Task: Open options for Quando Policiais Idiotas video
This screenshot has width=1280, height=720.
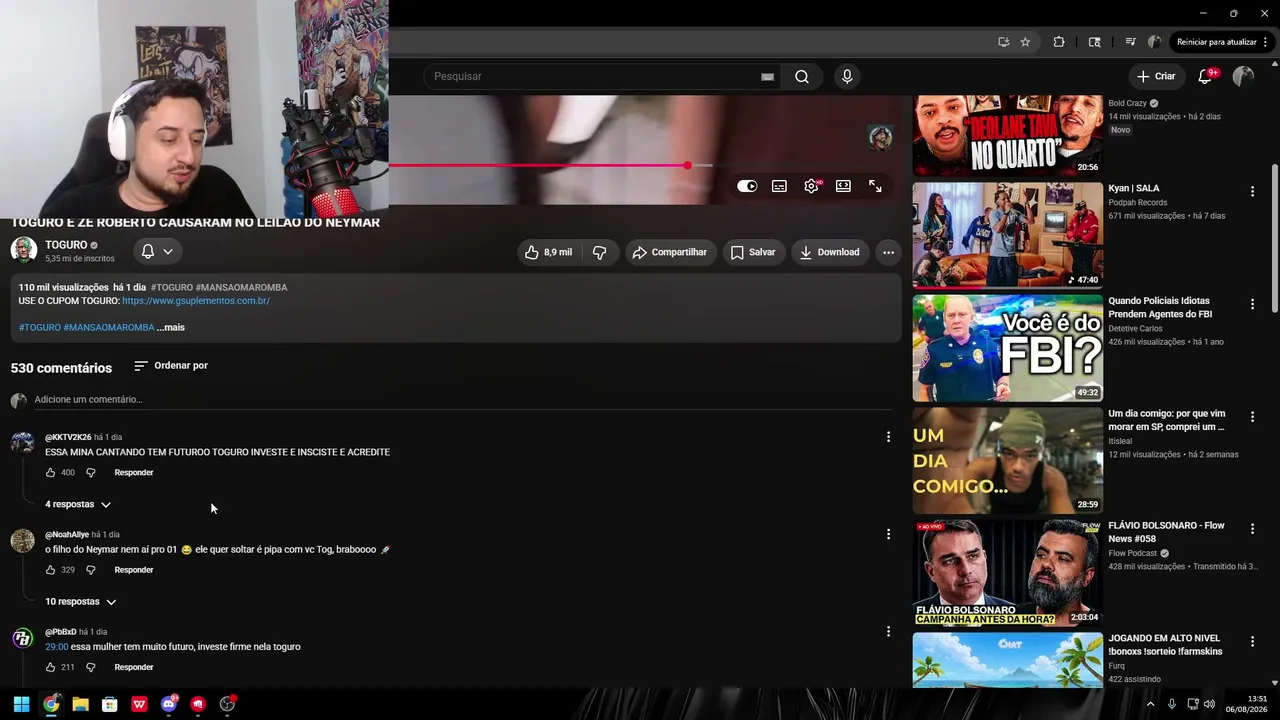Action: tap(1252, 304)
